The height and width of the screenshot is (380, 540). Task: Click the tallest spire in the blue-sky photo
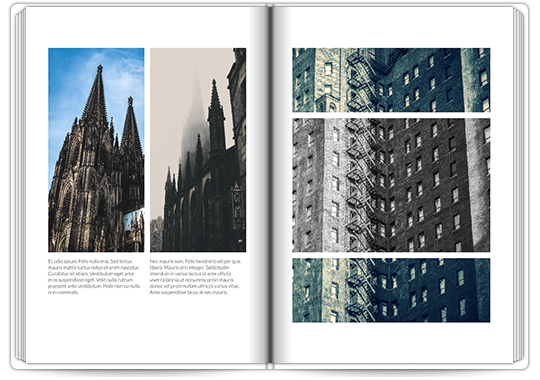[x=97, y=96]
